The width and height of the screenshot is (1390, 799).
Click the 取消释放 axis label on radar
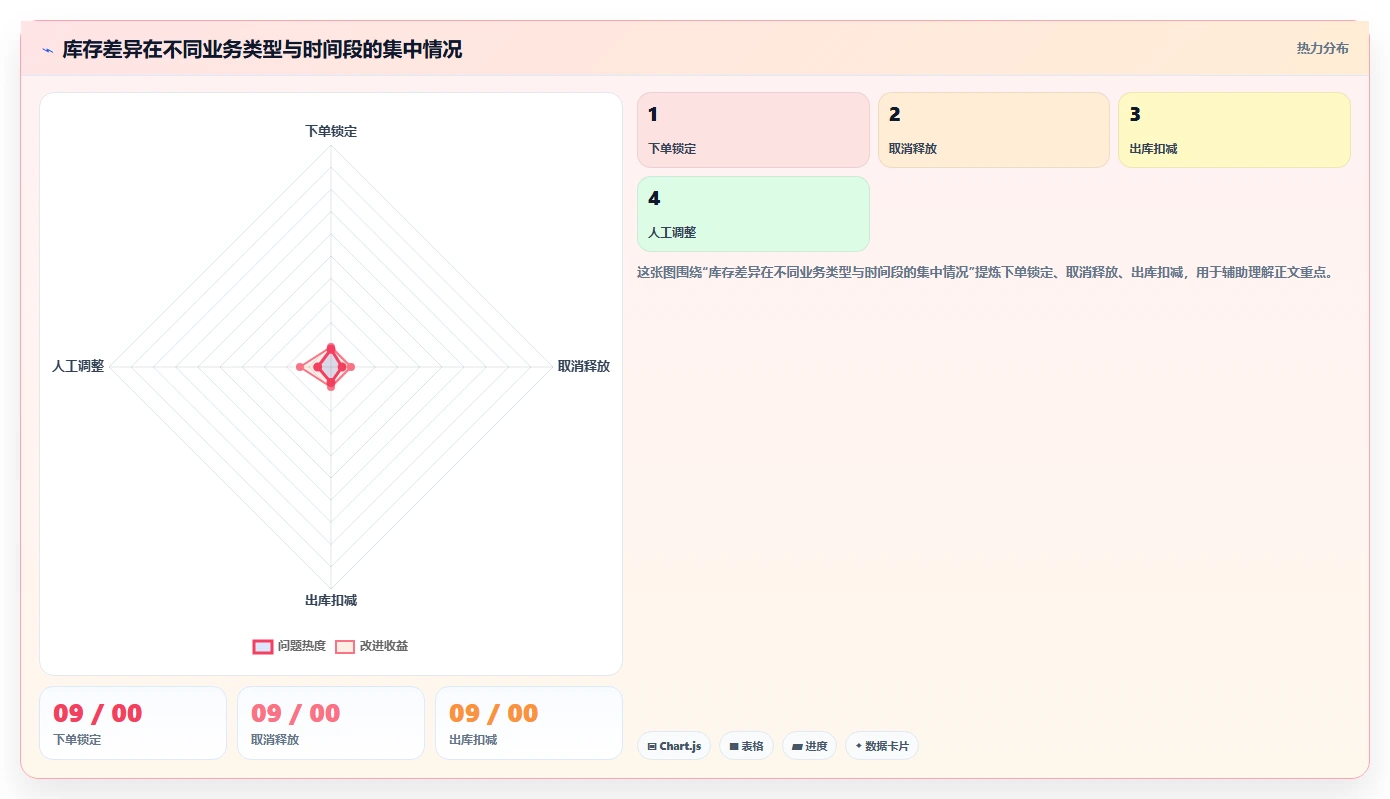click(x=584, y=366)
